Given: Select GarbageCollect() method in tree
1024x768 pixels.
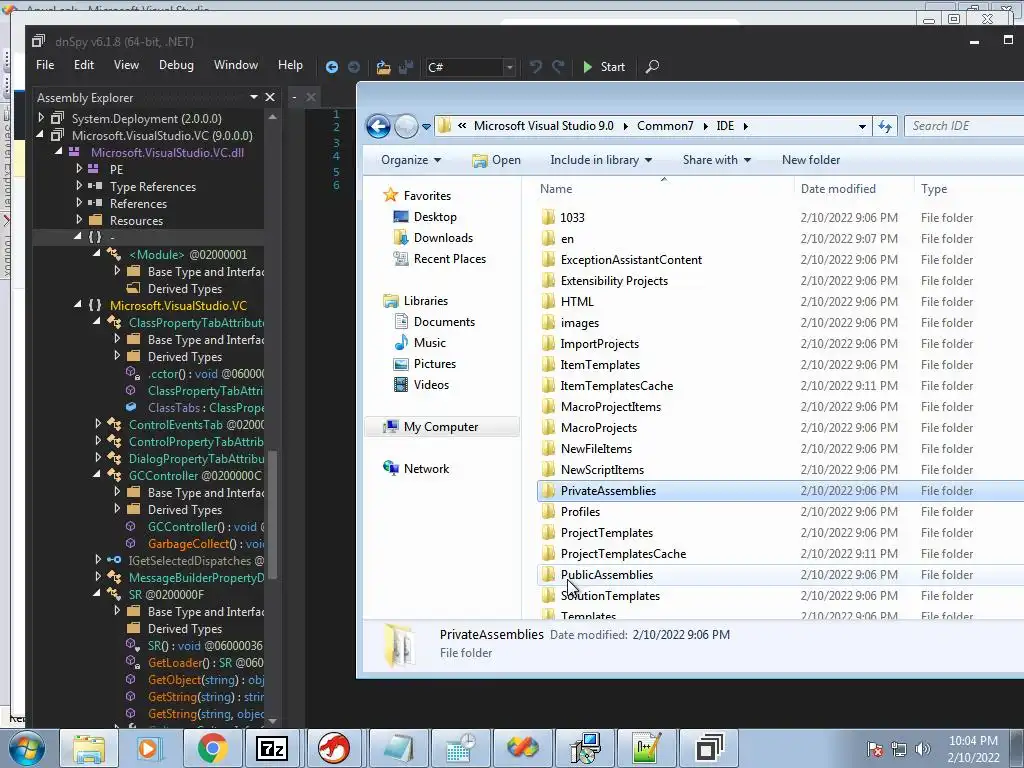Looking at the screenshot, I should (206, 543).
